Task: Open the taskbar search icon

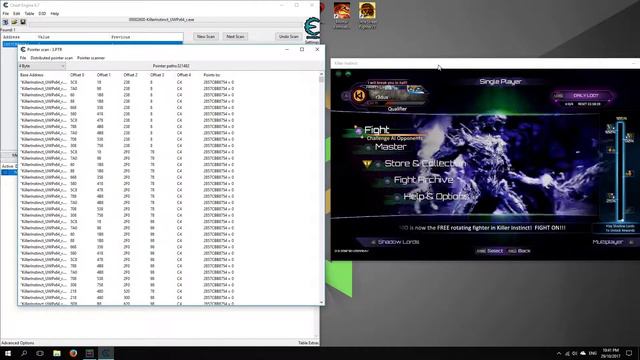Action: pyautogui.click(x=24, y=353)
